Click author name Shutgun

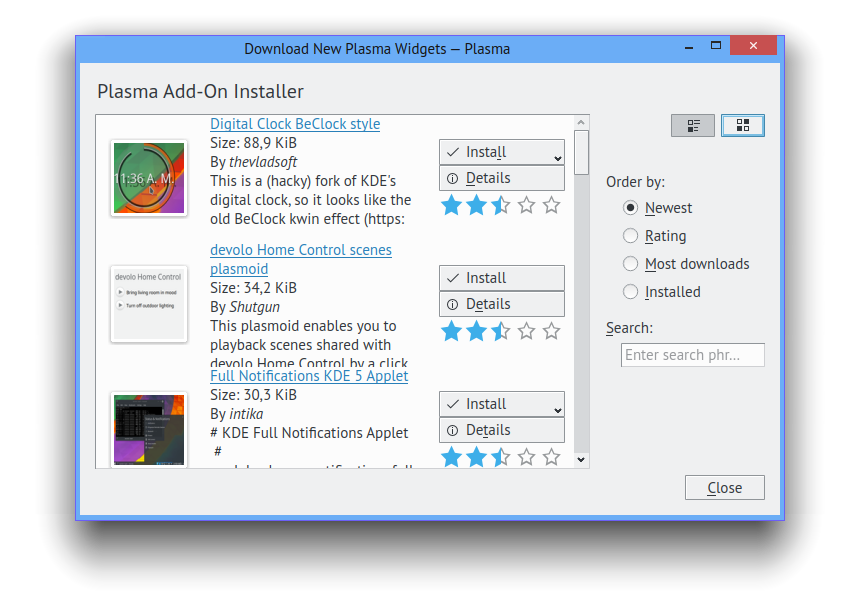coord(254,307)
